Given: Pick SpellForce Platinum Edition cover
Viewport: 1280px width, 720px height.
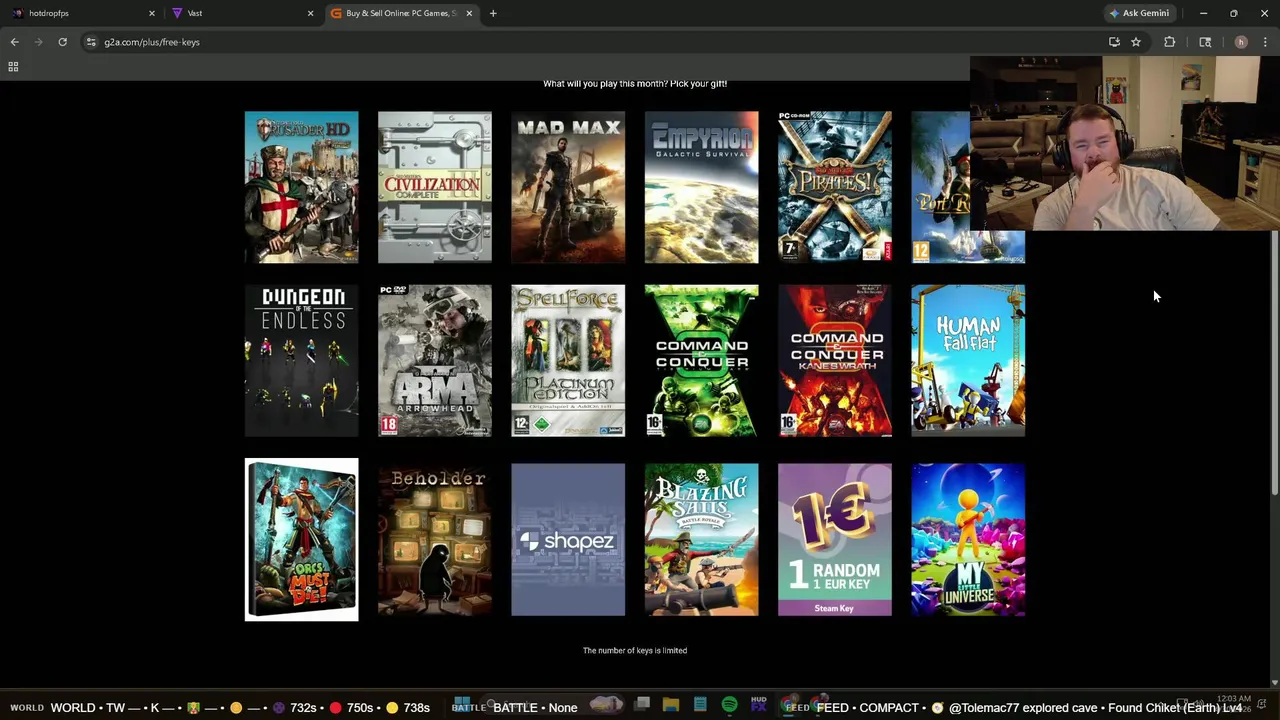Looking at the screenshot, I should (x=568, y=361).
